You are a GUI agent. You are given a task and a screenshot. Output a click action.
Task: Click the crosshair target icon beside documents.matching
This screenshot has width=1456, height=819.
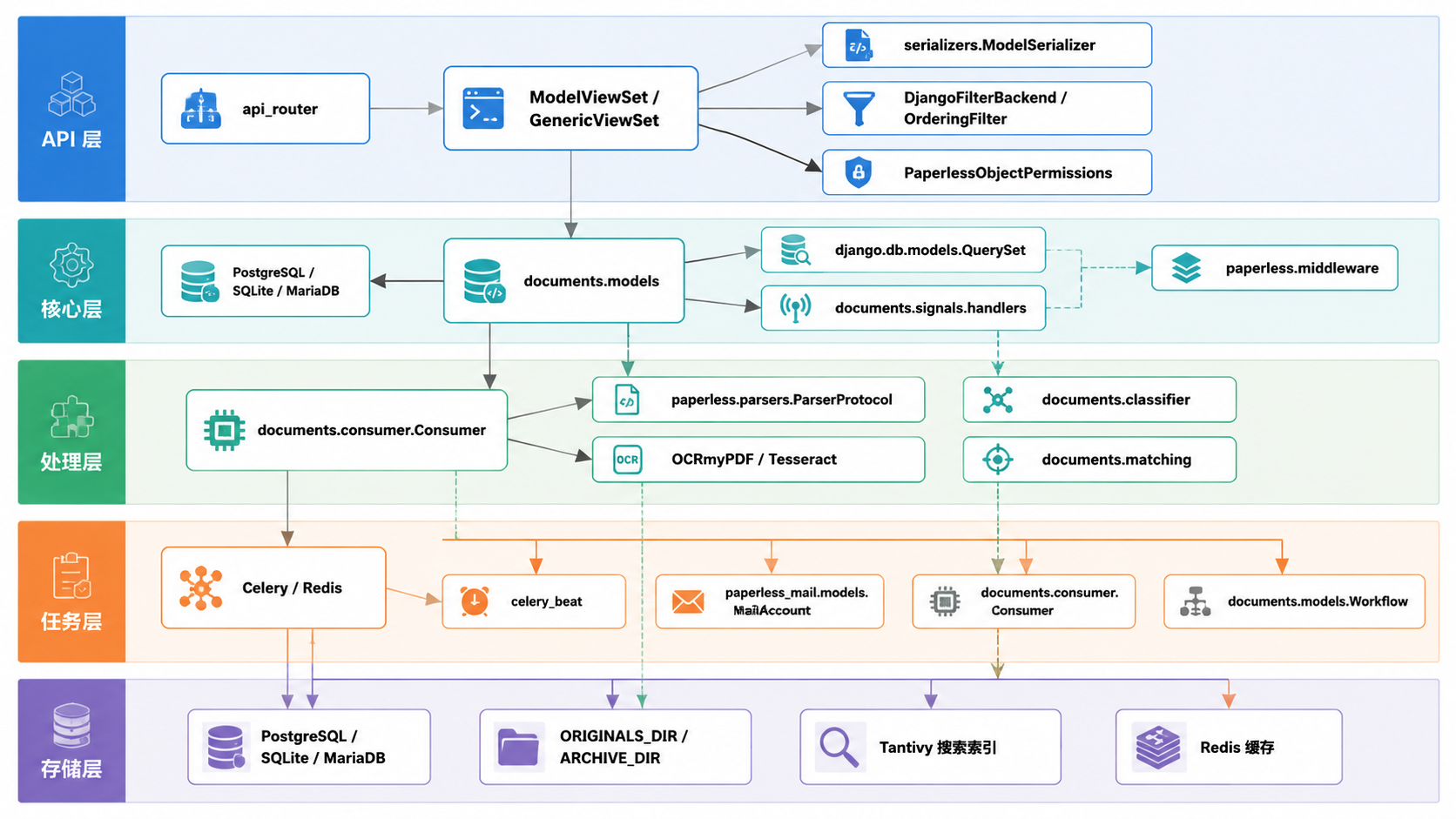click(x=998, y=460)
